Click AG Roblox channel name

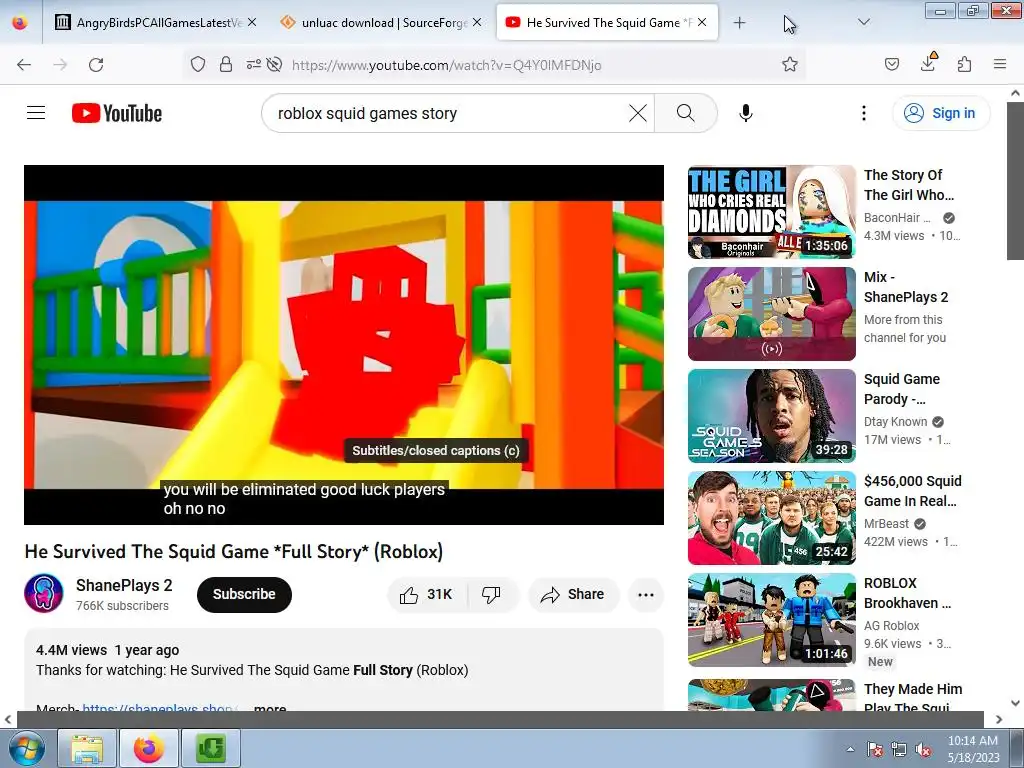coord(891,626)
